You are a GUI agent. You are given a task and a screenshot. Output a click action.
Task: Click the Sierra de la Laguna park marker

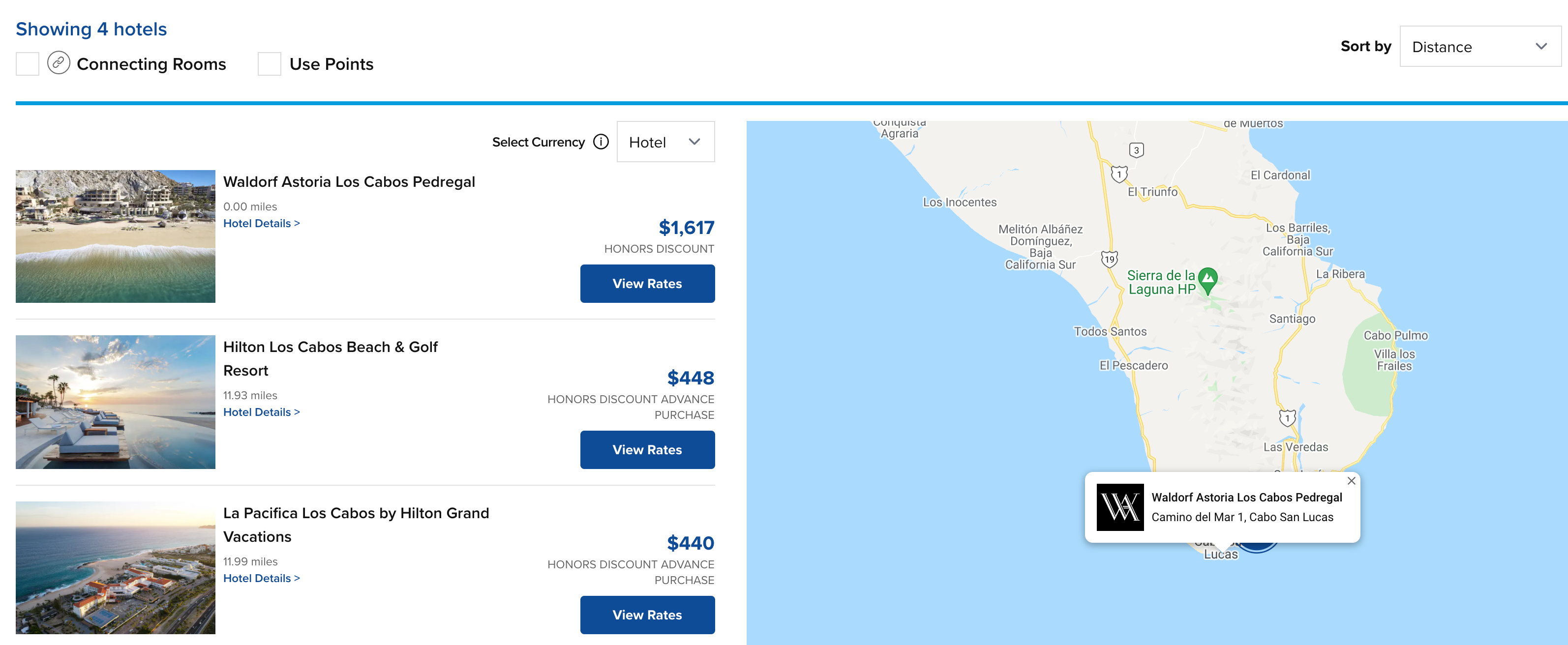pos(1207,280)
